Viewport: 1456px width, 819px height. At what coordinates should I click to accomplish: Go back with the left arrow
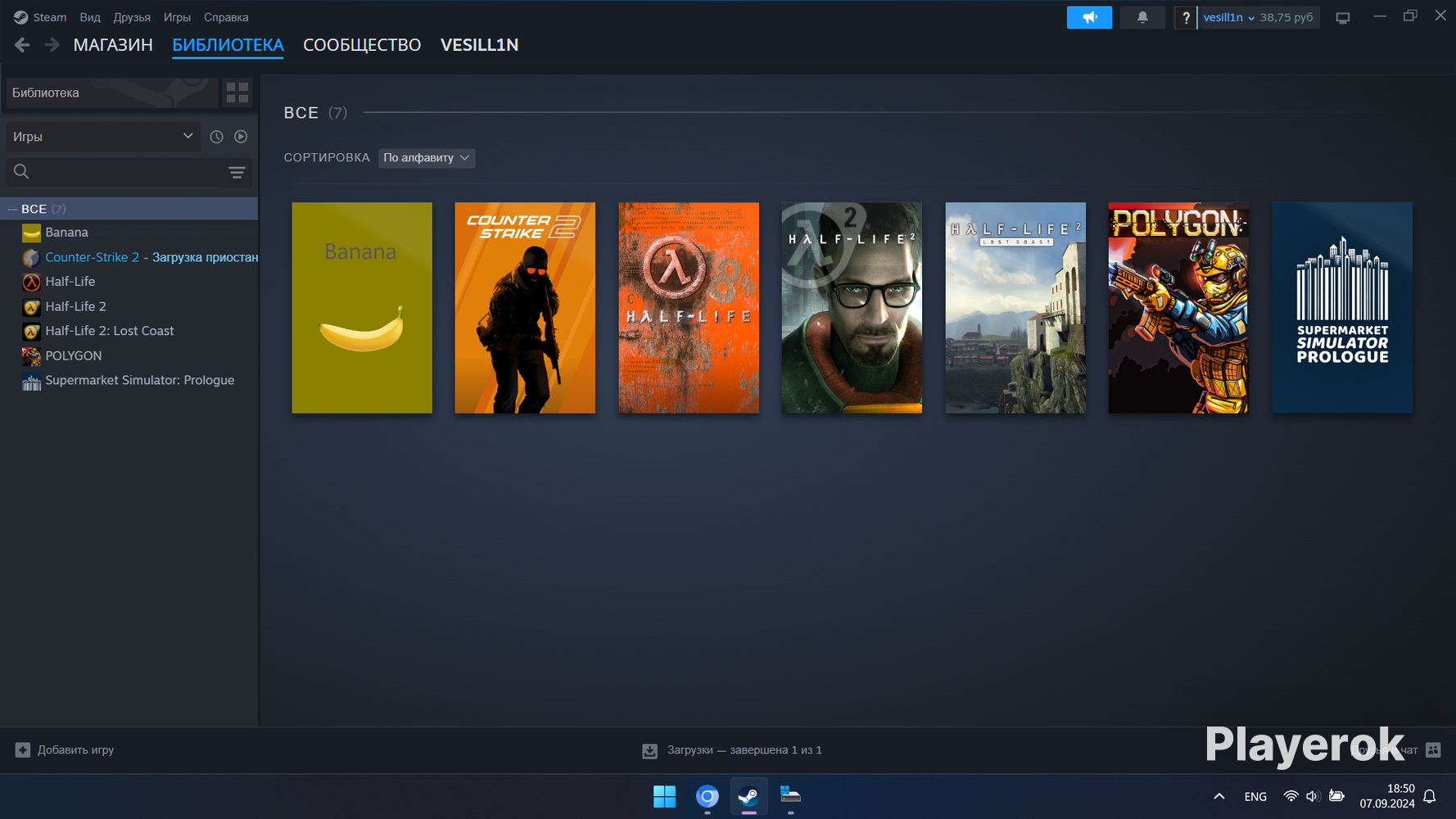pyautogui.click(x=22, y=45)
